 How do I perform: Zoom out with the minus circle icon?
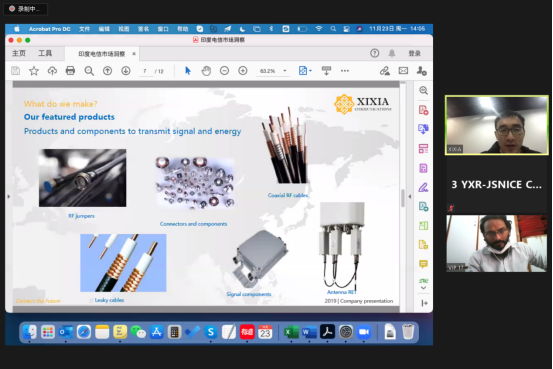click(x=224, y=71)
